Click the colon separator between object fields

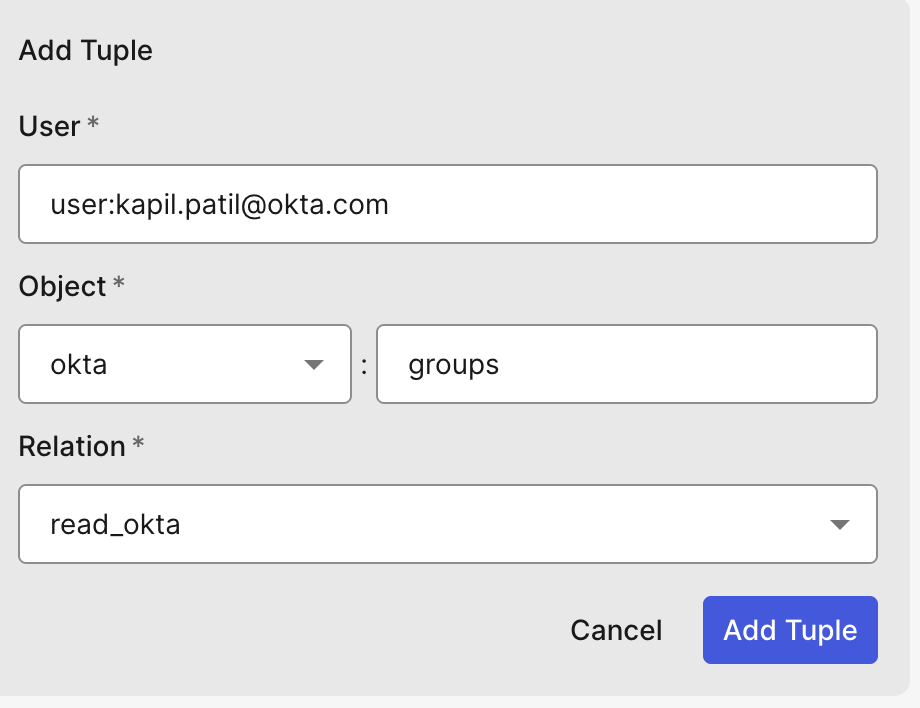(x=364, y=365)
